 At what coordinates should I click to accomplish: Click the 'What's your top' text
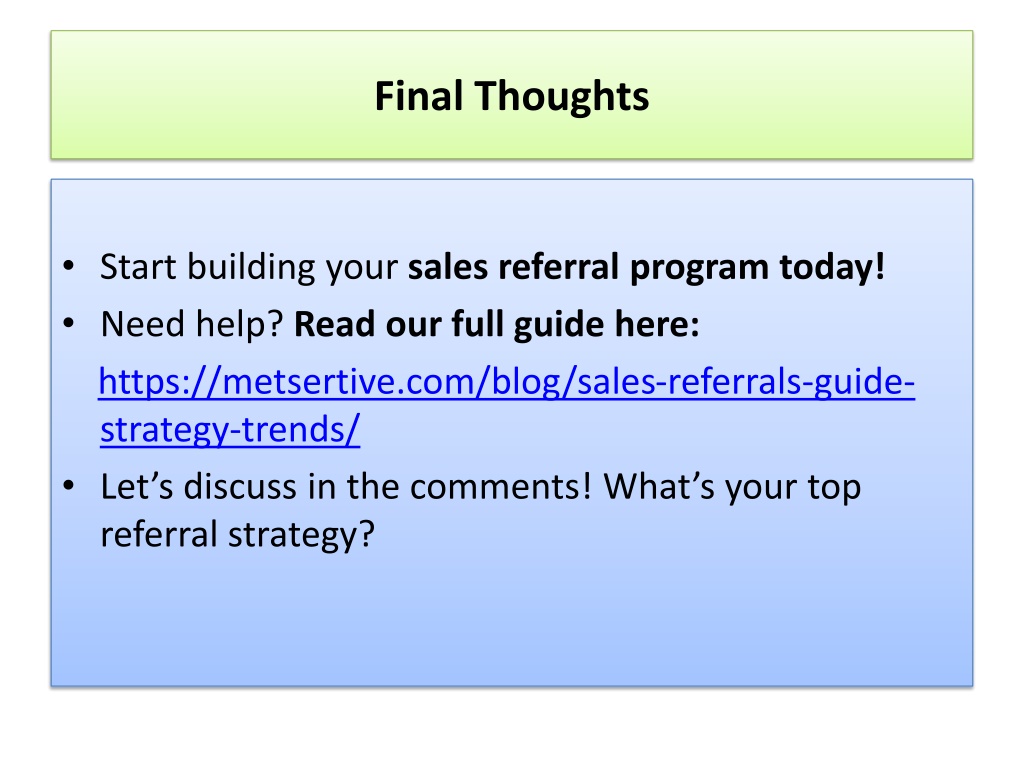(x=732, y=487)
